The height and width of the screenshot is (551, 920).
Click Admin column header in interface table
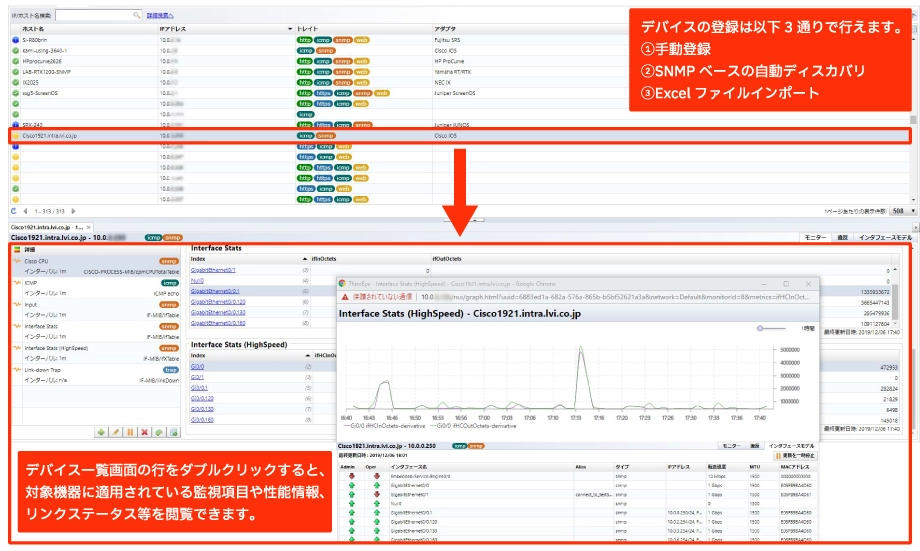pyautogui.click(x=347, y=467)
